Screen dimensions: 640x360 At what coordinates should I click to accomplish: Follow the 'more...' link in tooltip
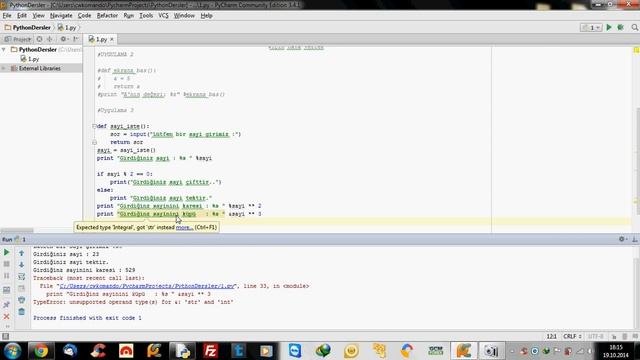(184, 227)
